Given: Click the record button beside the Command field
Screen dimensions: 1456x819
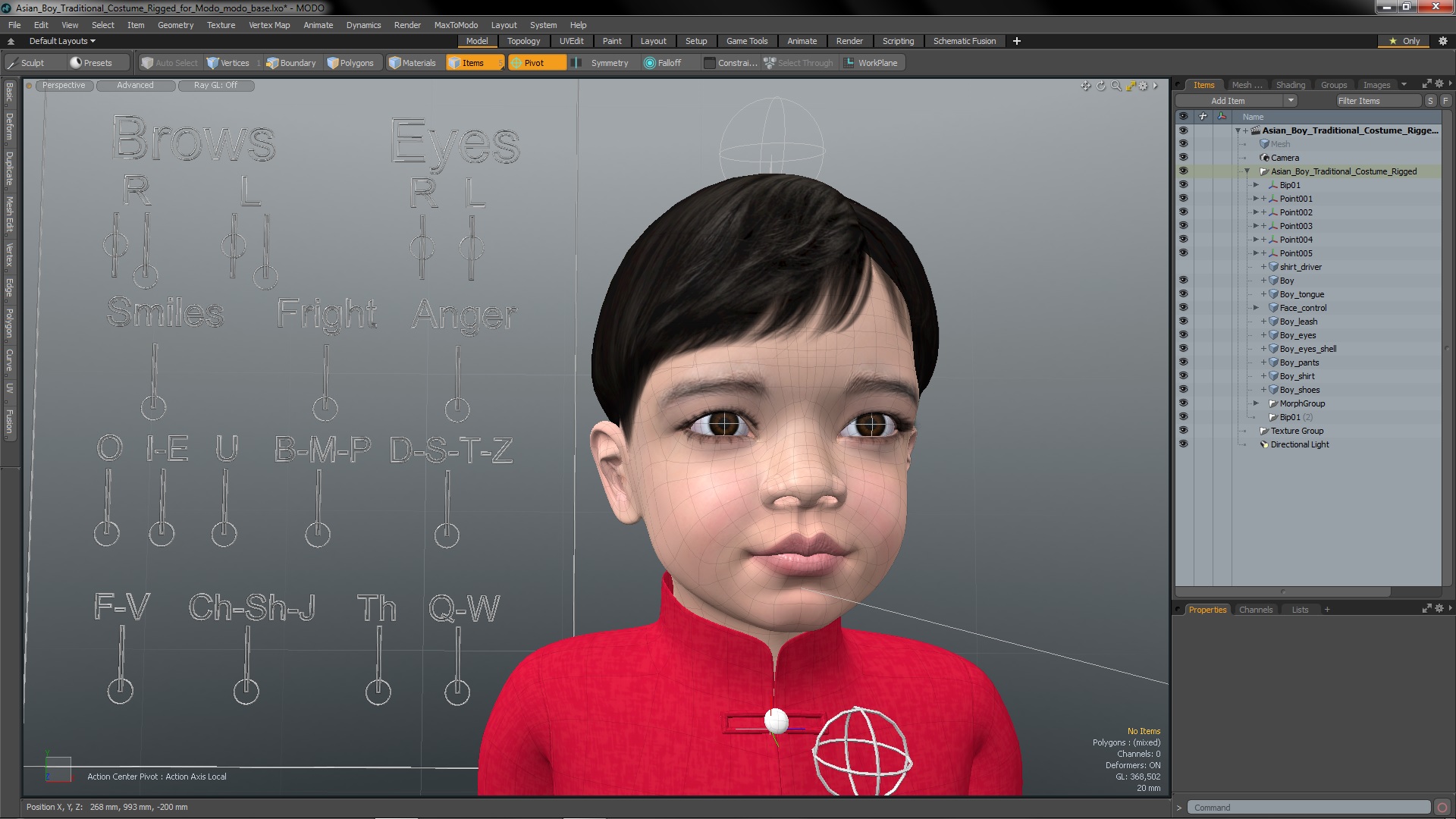Looking at the screenshot, I should coord(1442,808).
